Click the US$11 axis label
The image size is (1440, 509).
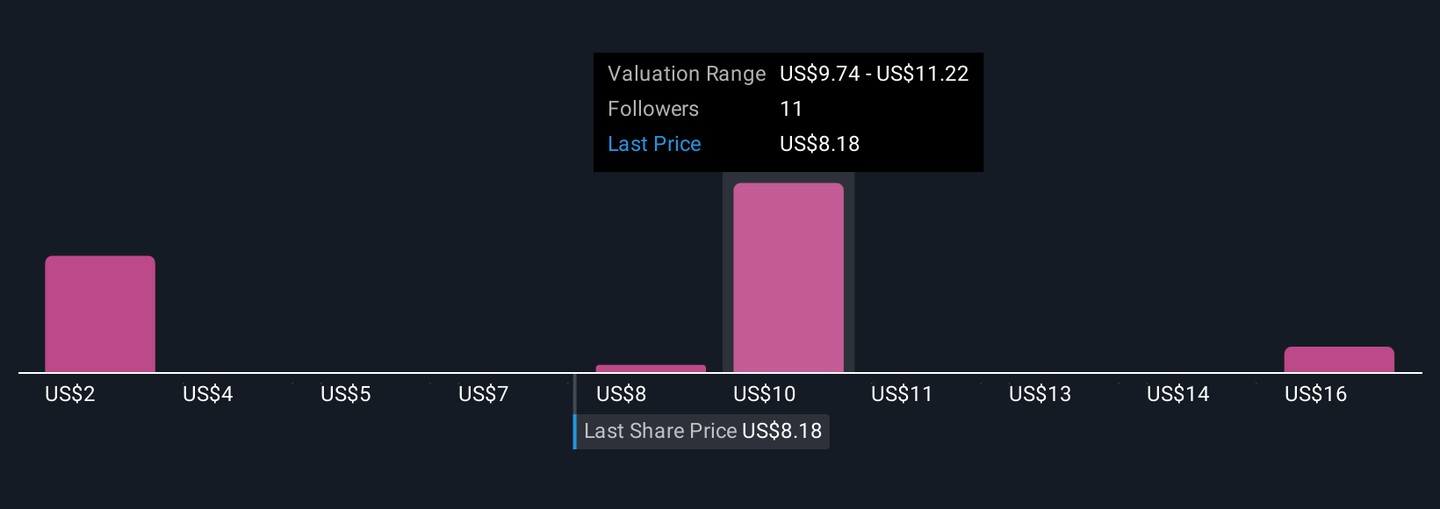pos(902,394)
